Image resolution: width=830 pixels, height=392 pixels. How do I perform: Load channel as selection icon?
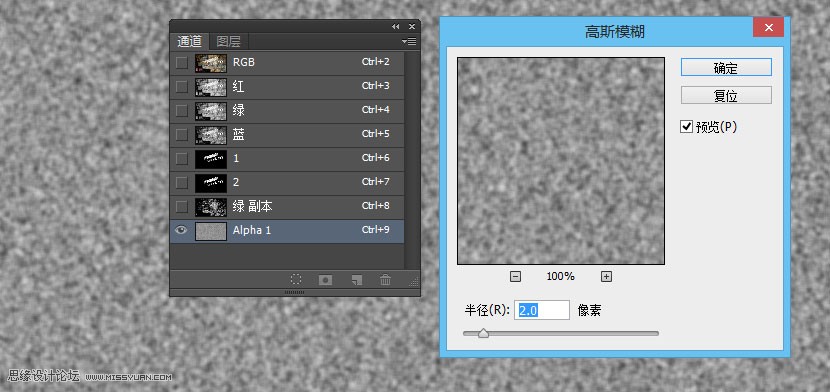pos(296,280)
